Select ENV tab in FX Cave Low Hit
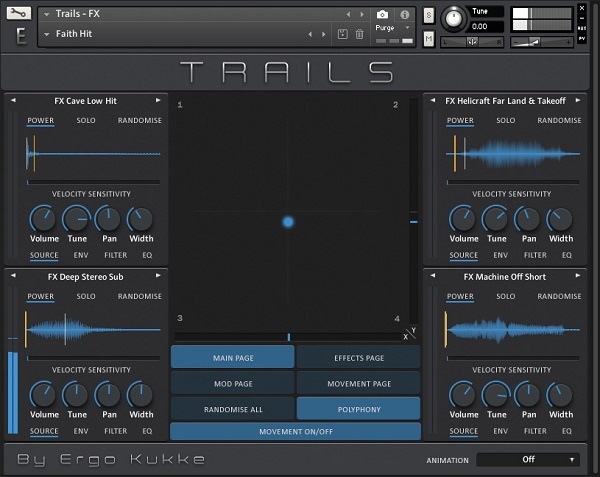This screenshot has height=477, width=600. (x=81, y=255)
